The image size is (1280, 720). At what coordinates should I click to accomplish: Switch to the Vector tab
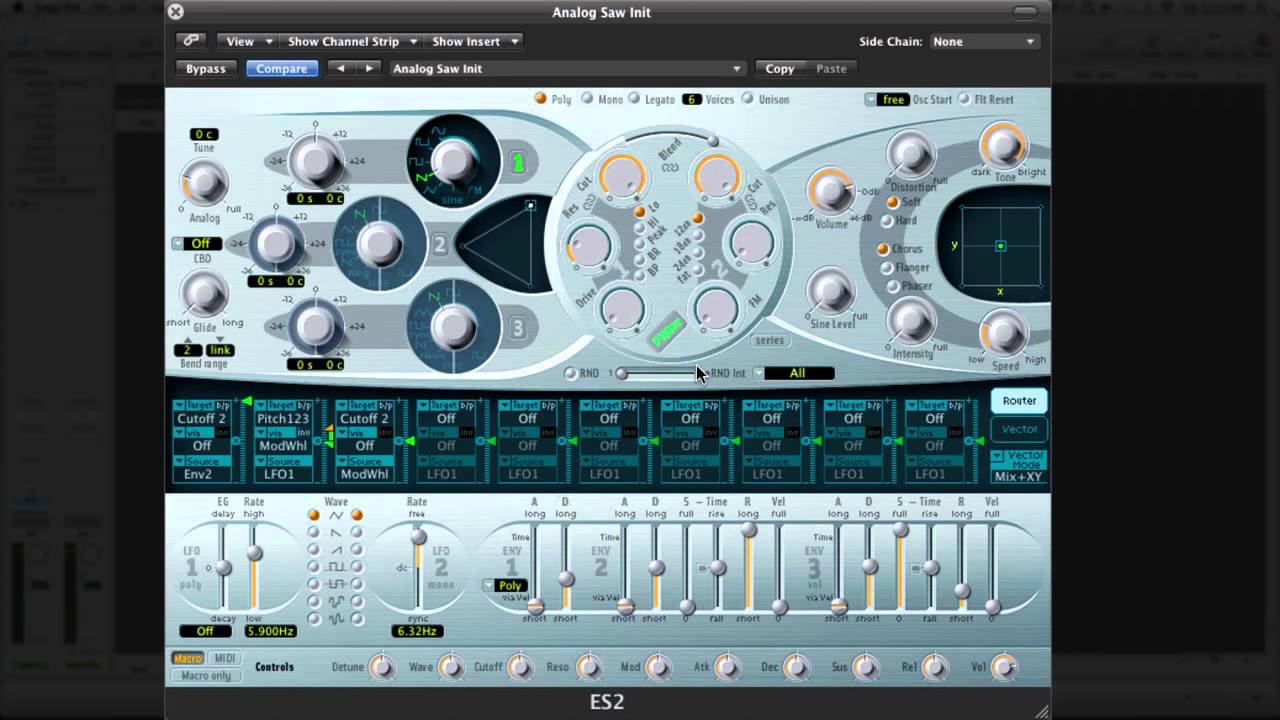pos(1019,428)
